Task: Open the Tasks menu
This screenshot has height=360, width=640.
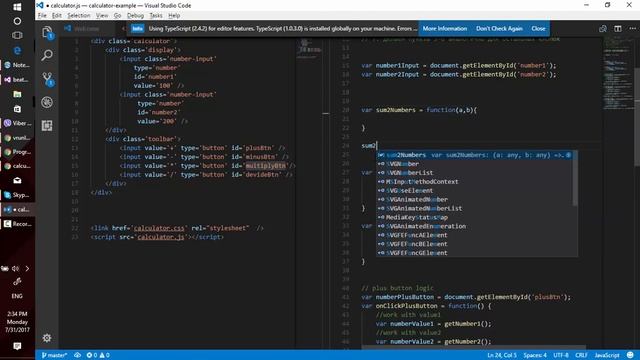Action: (x=156, y=16)
